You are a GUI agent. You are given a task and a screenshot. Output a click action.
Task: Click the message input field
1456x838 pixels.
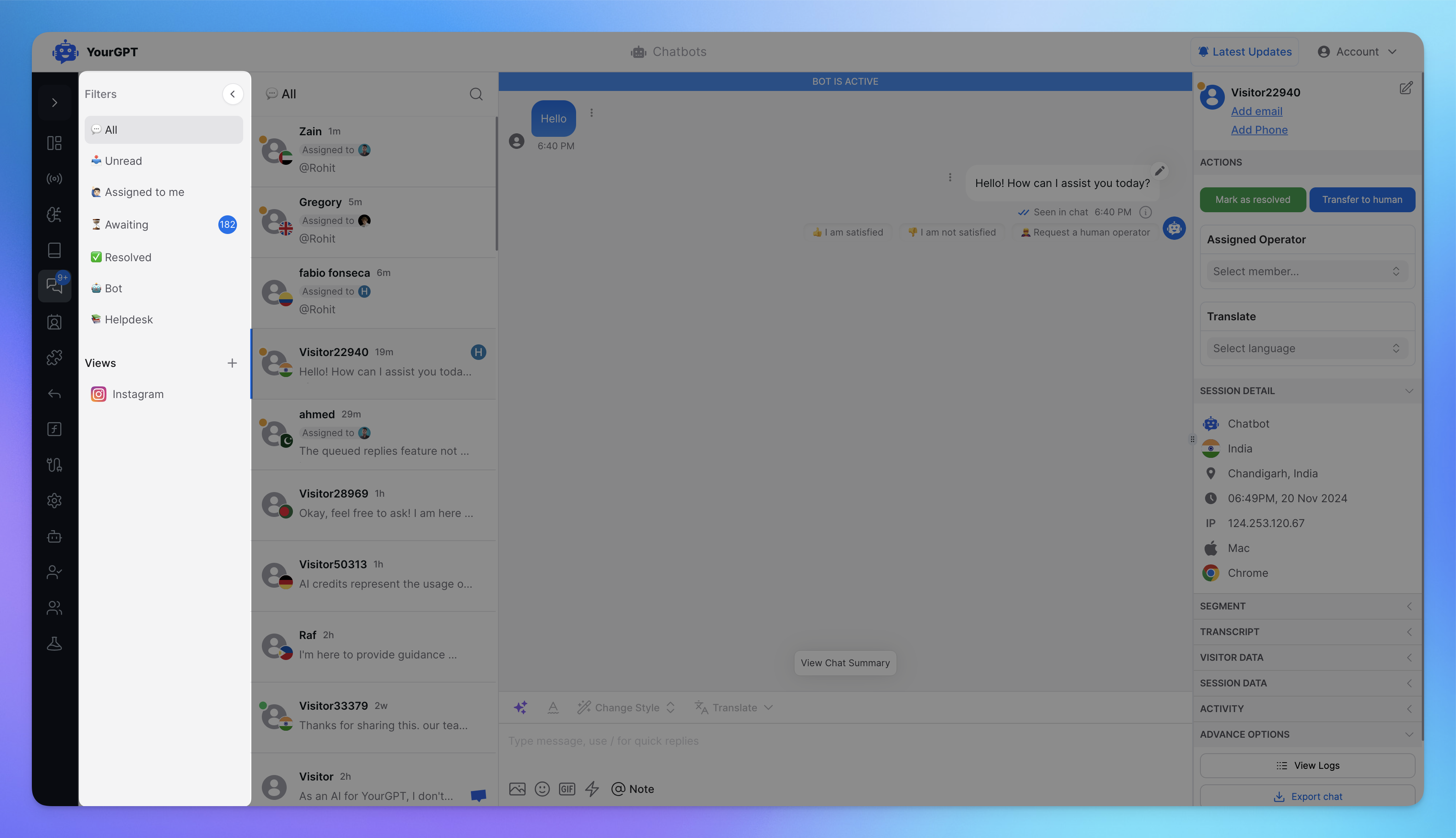(845, 741)
